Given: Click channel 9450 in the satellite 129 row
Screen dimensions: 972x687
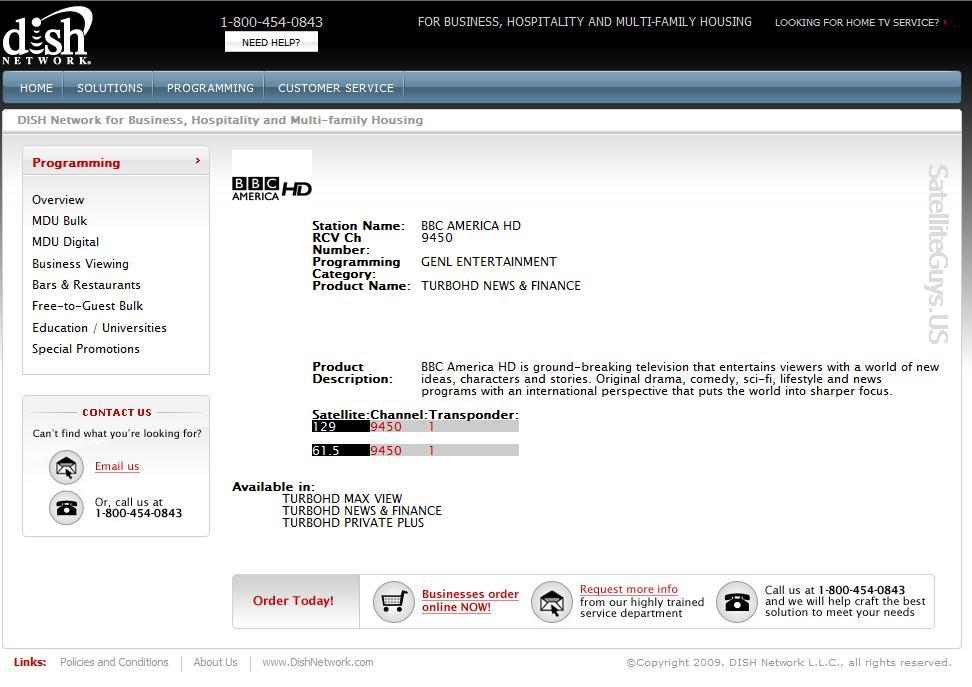Looking at the screenshot, I should click(x=386, y=427).
